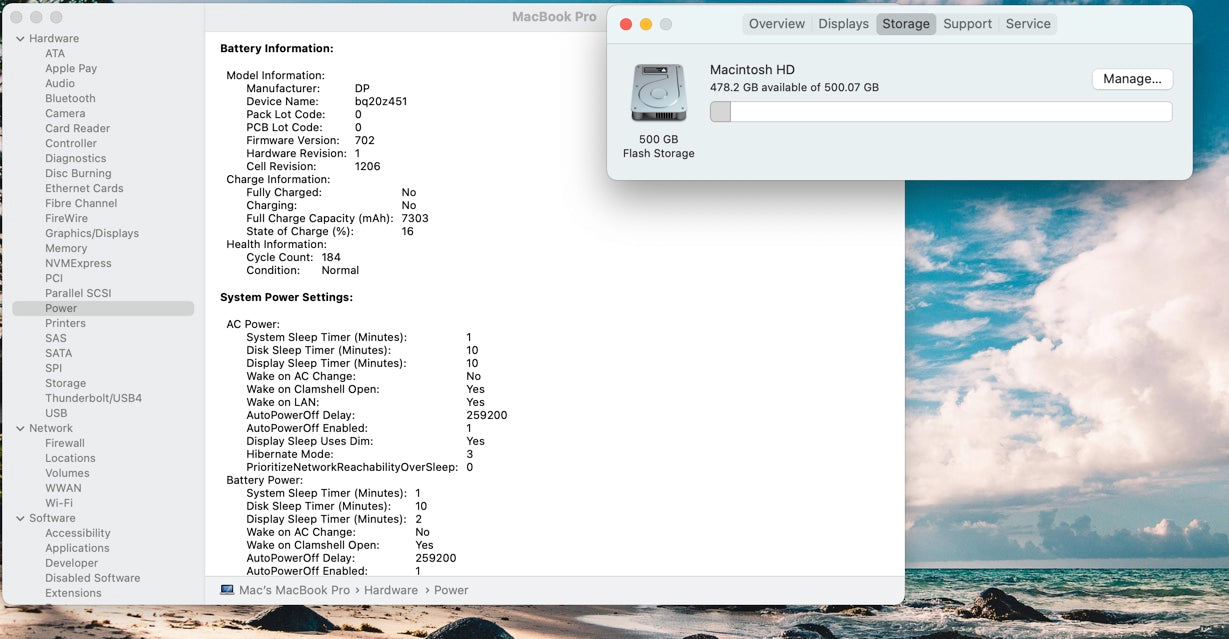Select Thunderbolt/USB4 in sidebar
Screen dimensions: 1229x639
point(93,398)
